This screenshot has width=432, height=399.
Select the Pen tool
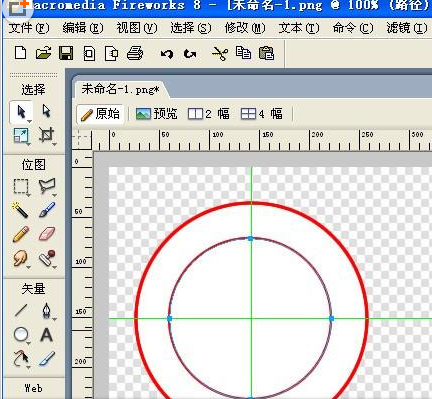point(47,311)
